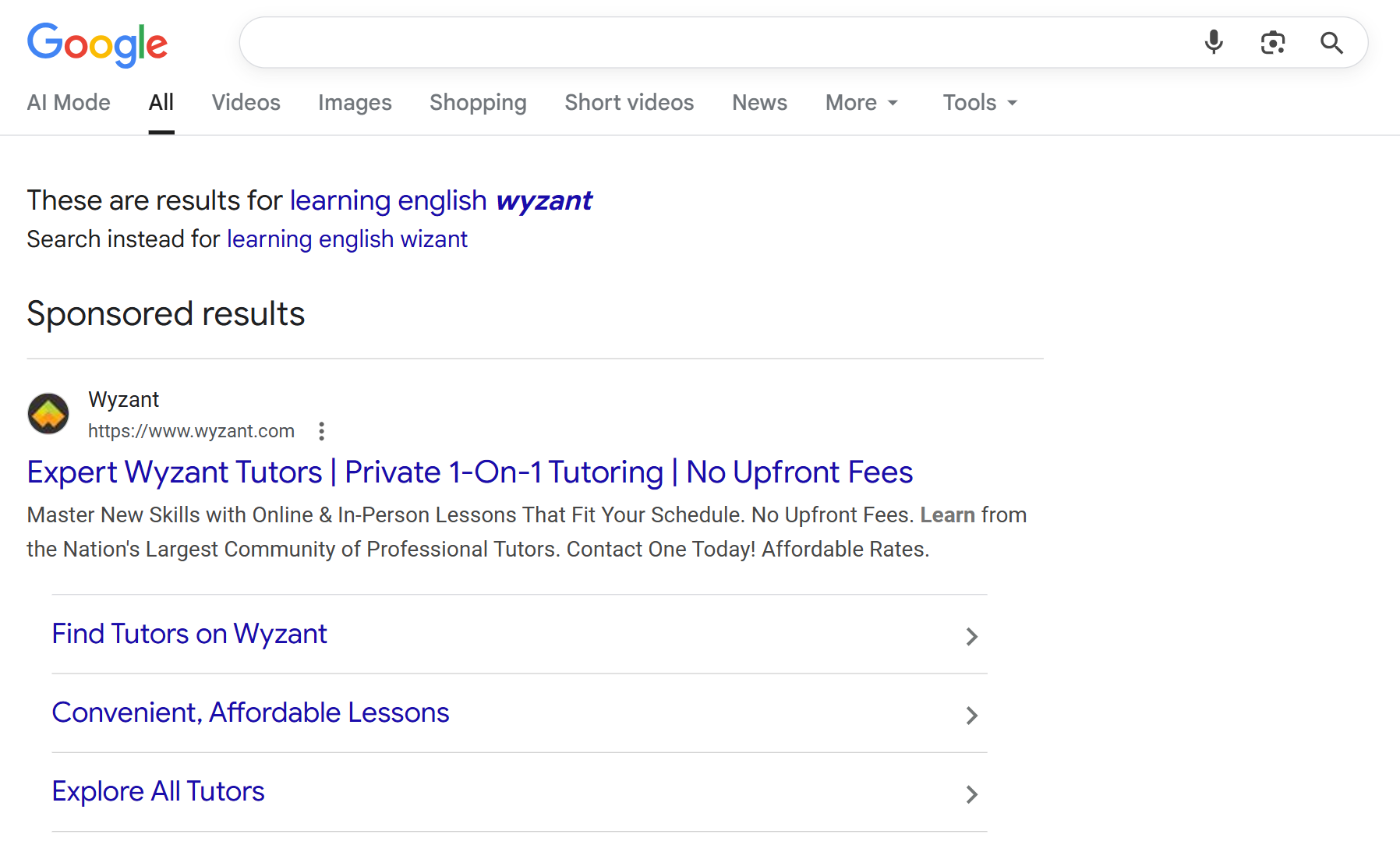Switch to the Images tab
The width and height of the screenshot is (1400, 845).
355,102
